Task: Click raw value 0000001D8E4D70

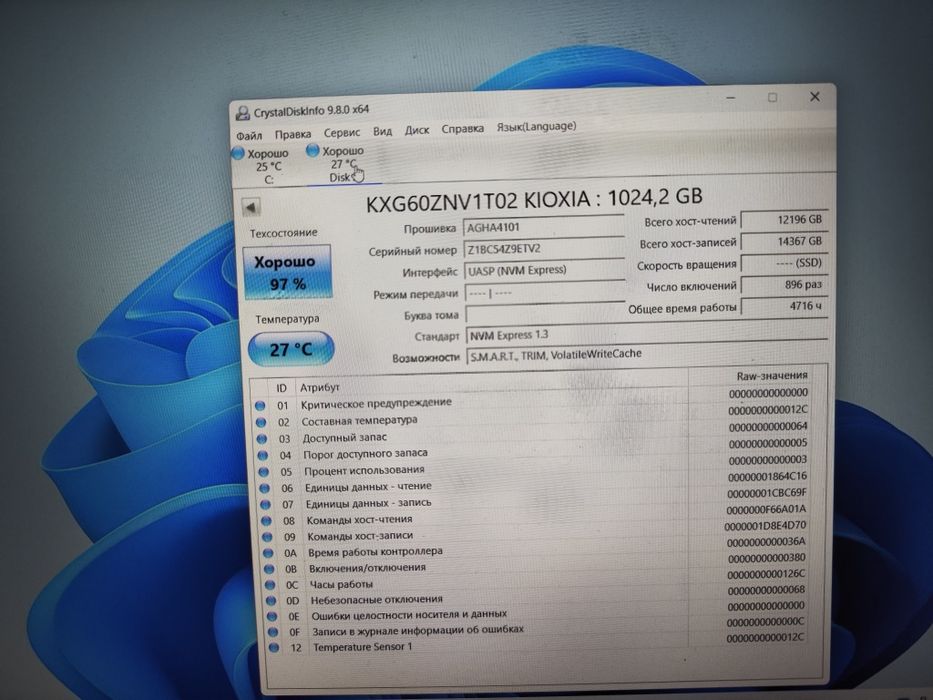Action: click(765, 526)
